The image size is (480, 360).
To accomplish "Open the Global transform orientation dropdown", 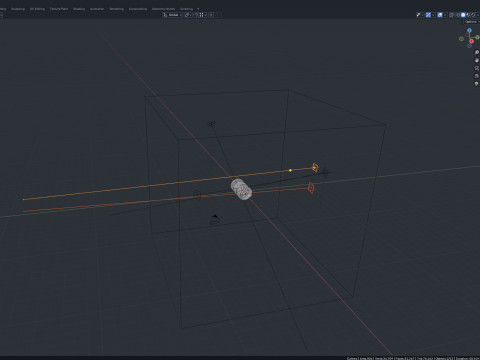I will pyautogui.click(x=172, y=15).
